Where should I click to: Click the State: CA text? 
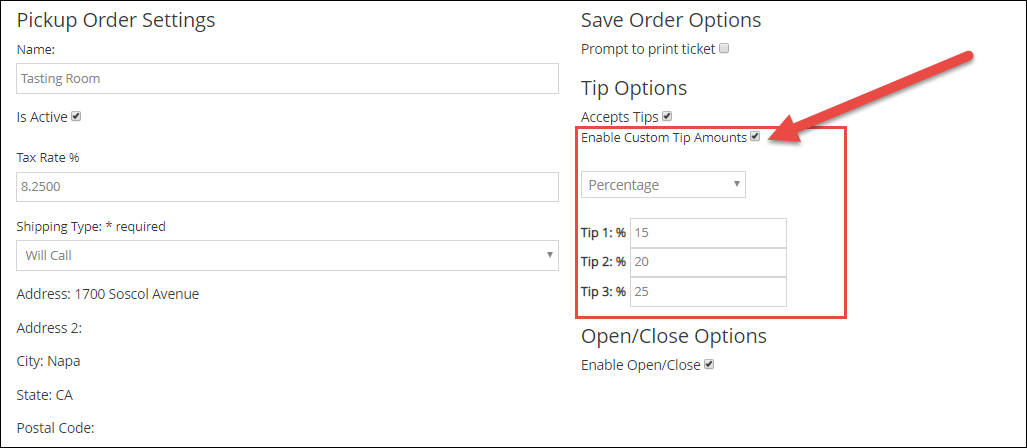pos(44,395)
